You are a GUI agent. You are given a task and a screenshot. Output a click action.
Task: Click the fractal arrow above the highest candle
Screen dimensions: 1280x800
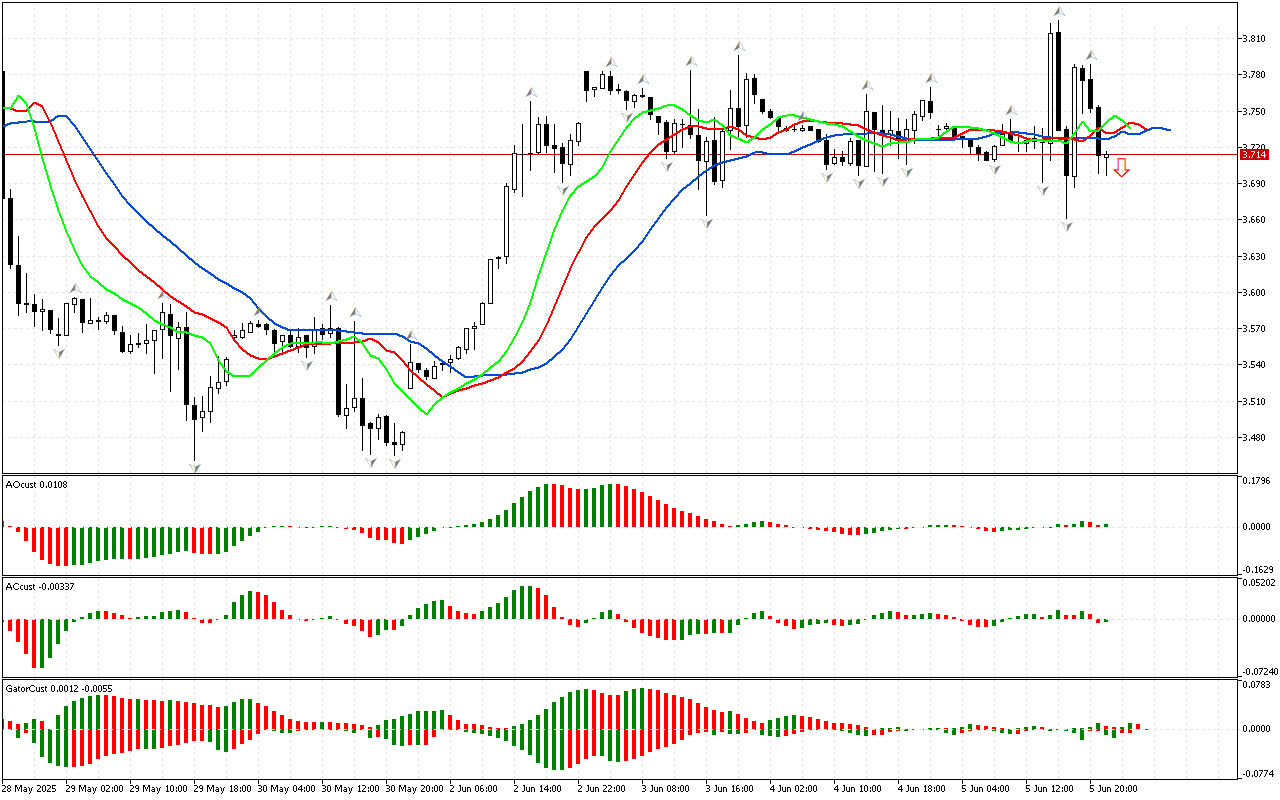tap(1058, 13)
